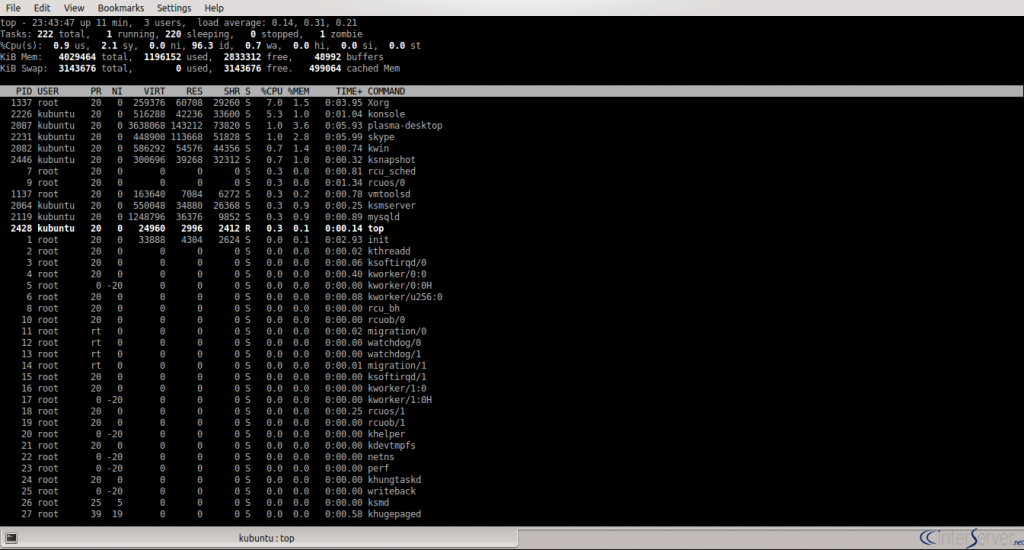
Task: Click the mysqld process name
Action: [x=383, y=217]
